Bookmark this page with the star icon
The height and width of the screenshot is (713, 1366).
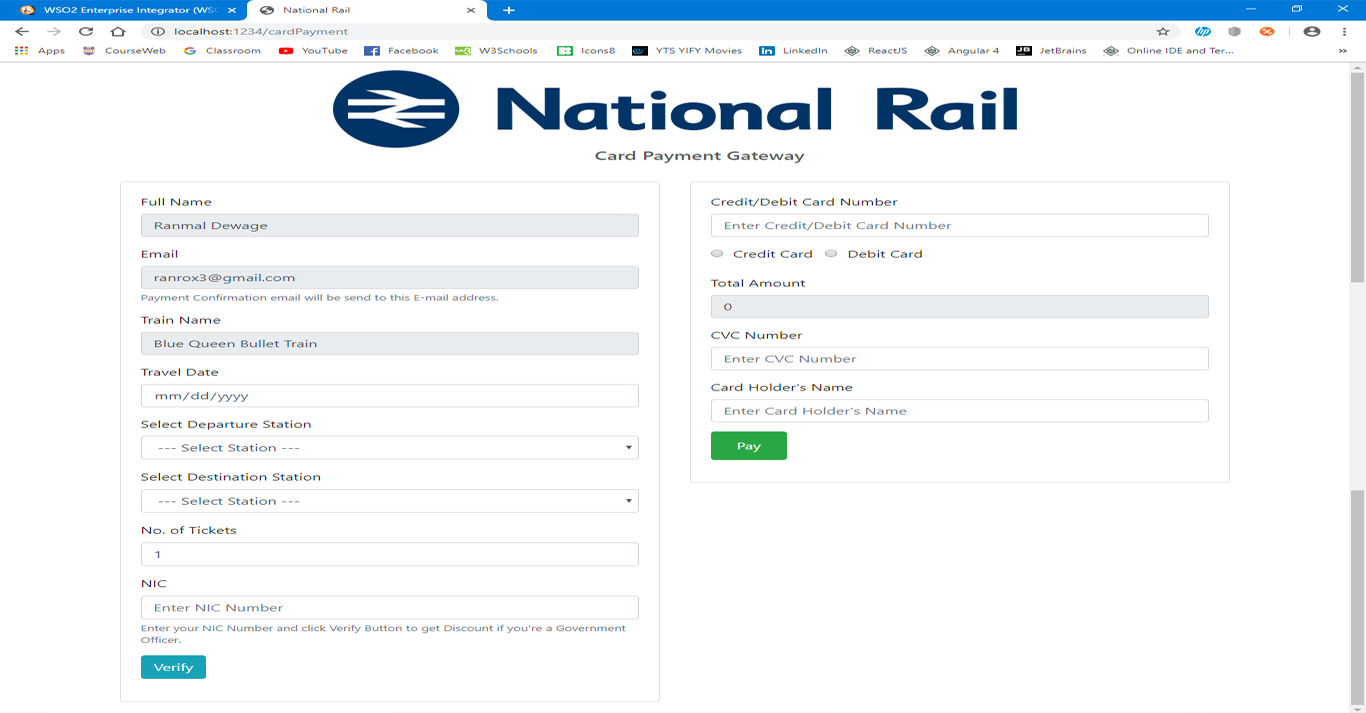click(x=1163, y=31)
